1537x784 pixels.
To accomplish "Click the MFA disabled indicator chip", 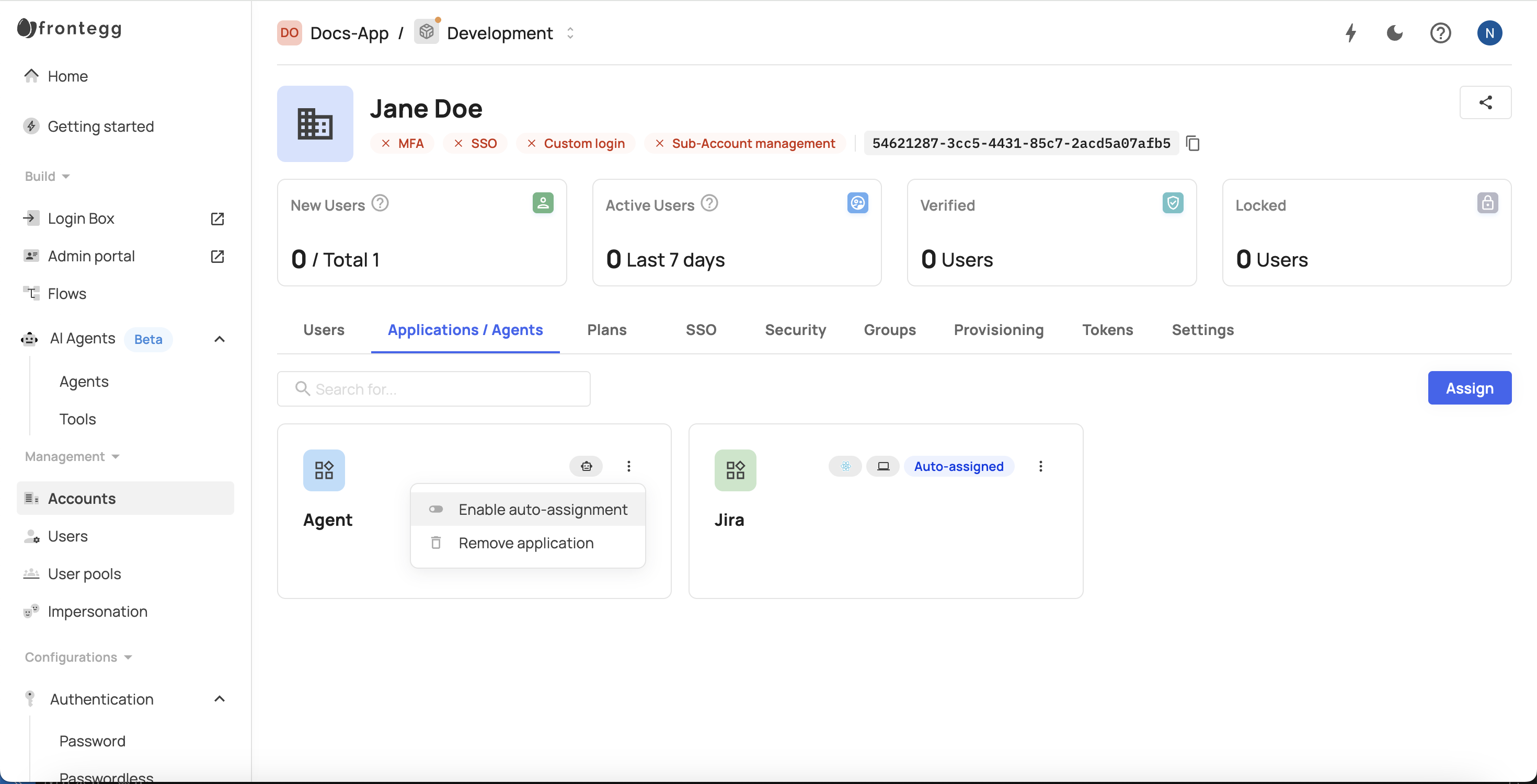I will pos(403,143).
